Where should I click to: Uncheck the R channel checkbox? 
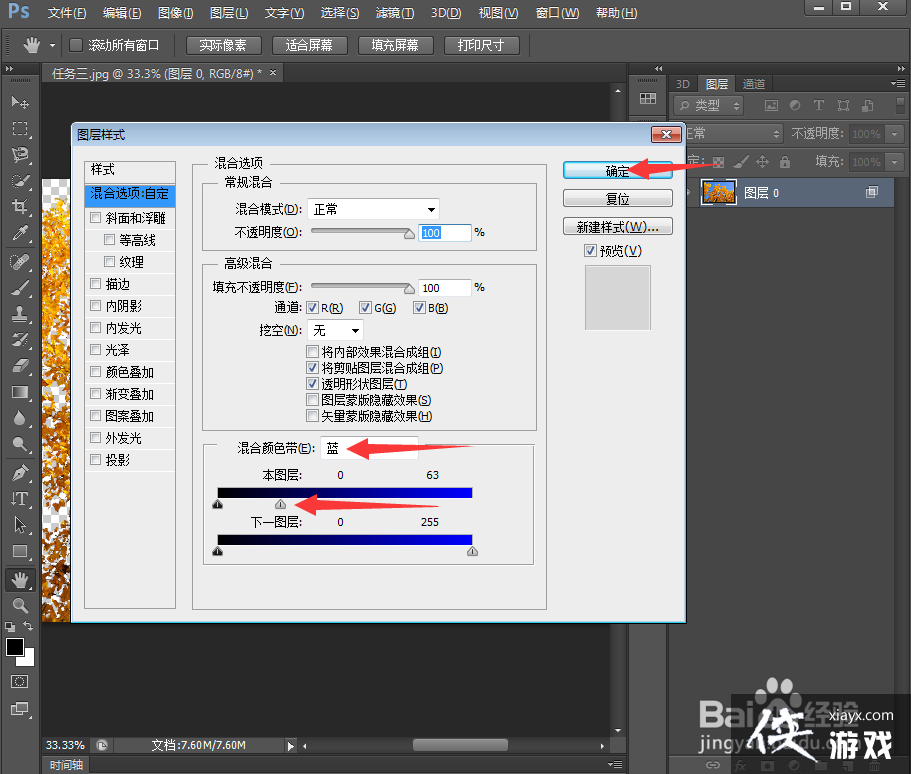pos(313,308)
